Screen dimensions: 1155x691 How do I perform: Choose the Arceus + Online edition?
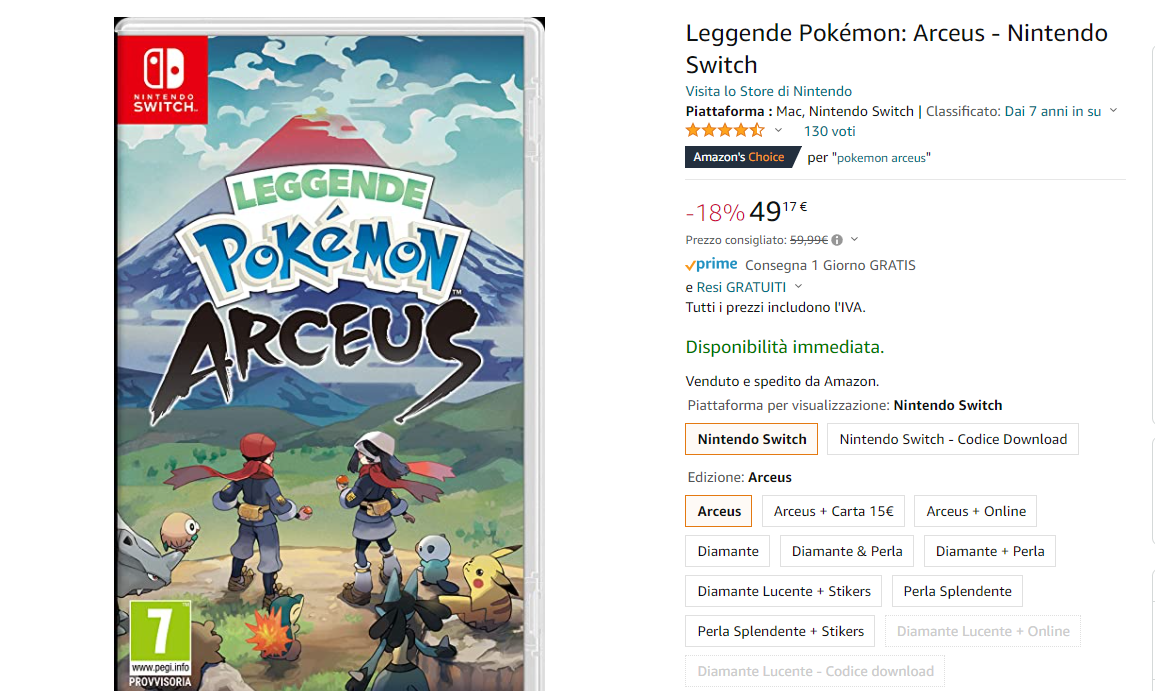pos(975,511)
